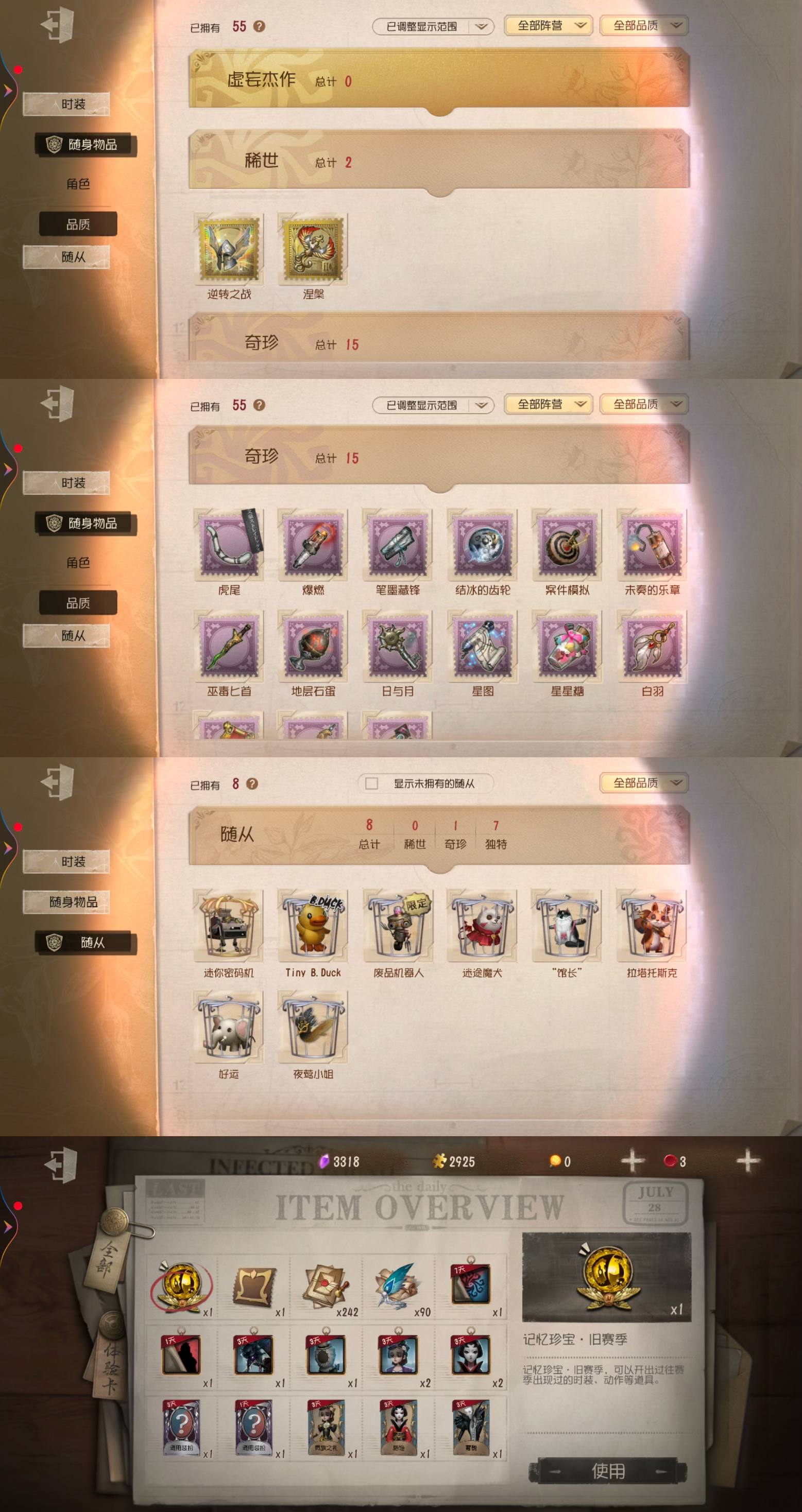Viewport: 802px width, 1512px height.
Task: Click the 巫毒匕首 dagger accessory
Action: (228, 646)
